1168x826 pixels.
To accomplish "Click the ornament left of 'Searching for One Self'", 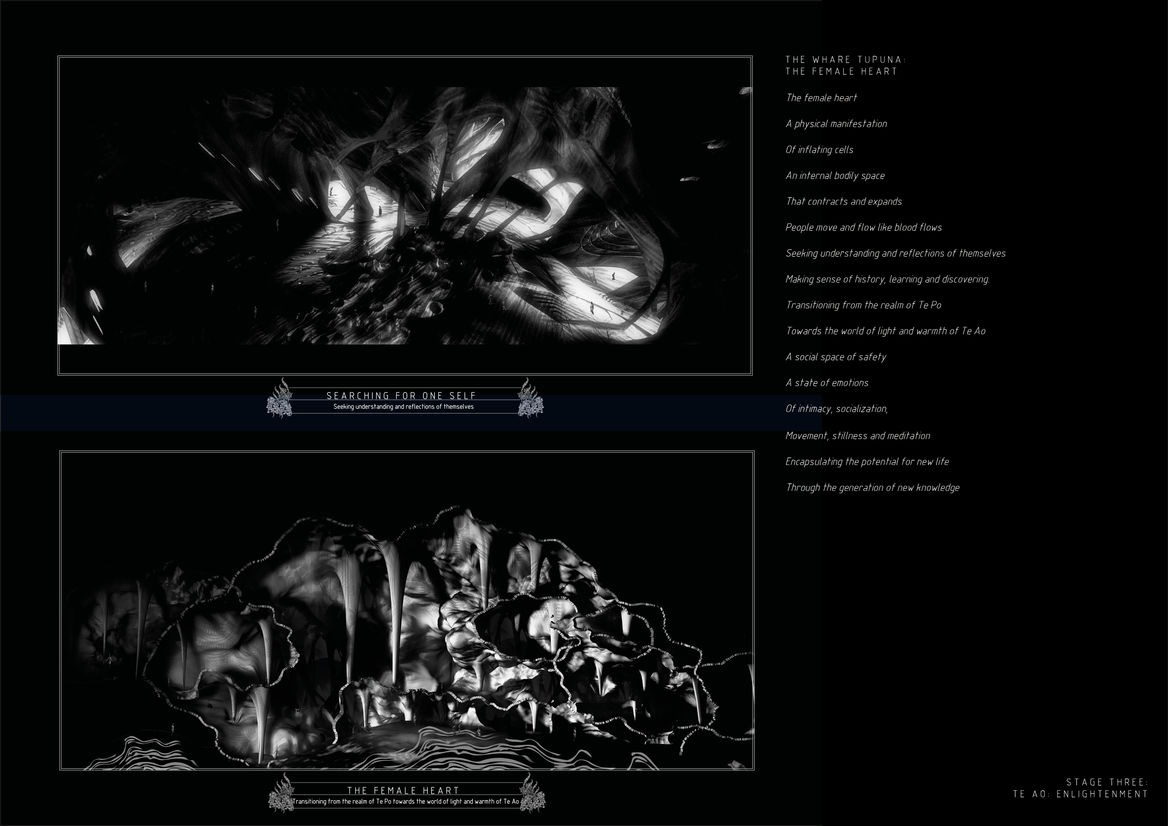I will (279, 399).
